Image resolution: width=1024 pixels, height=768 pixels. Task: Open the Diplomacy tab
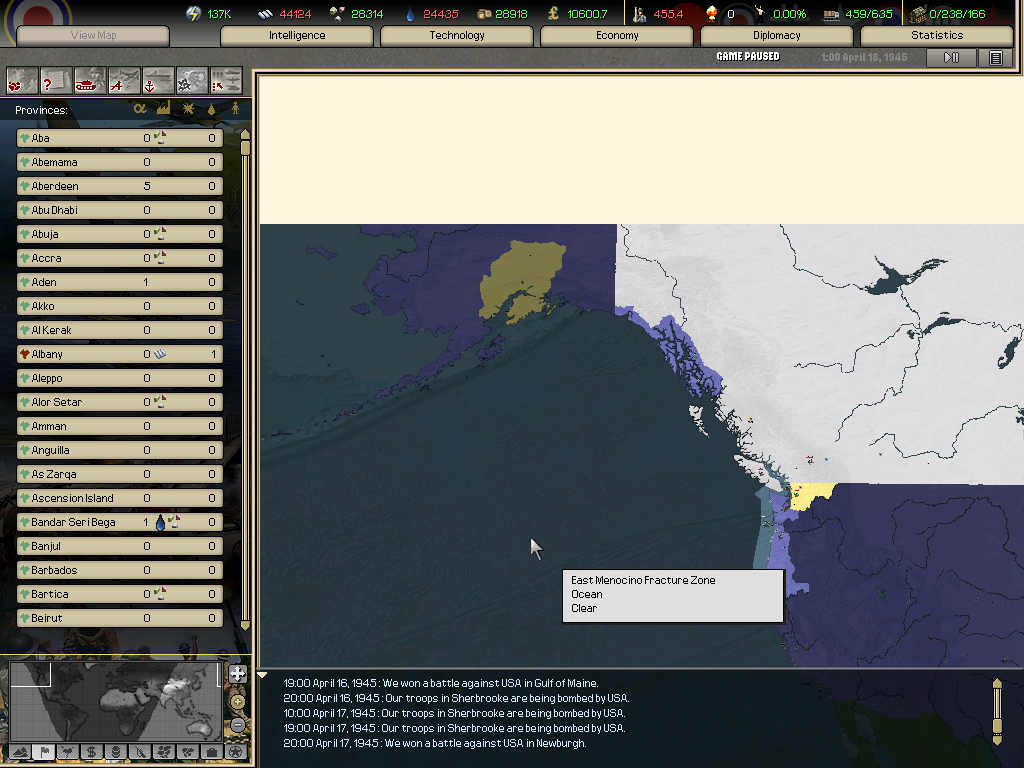click(776, 36)
